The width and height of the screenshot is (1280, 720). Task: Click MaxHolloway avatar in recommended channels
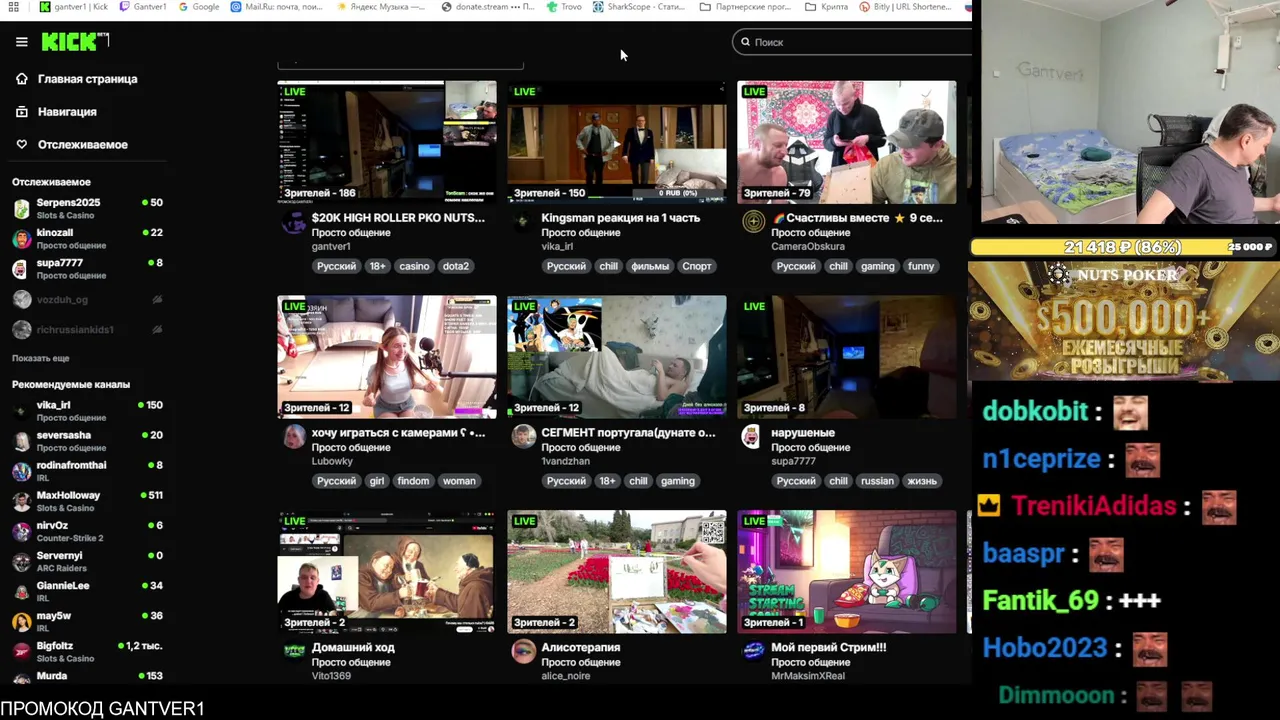pos(21,501)
